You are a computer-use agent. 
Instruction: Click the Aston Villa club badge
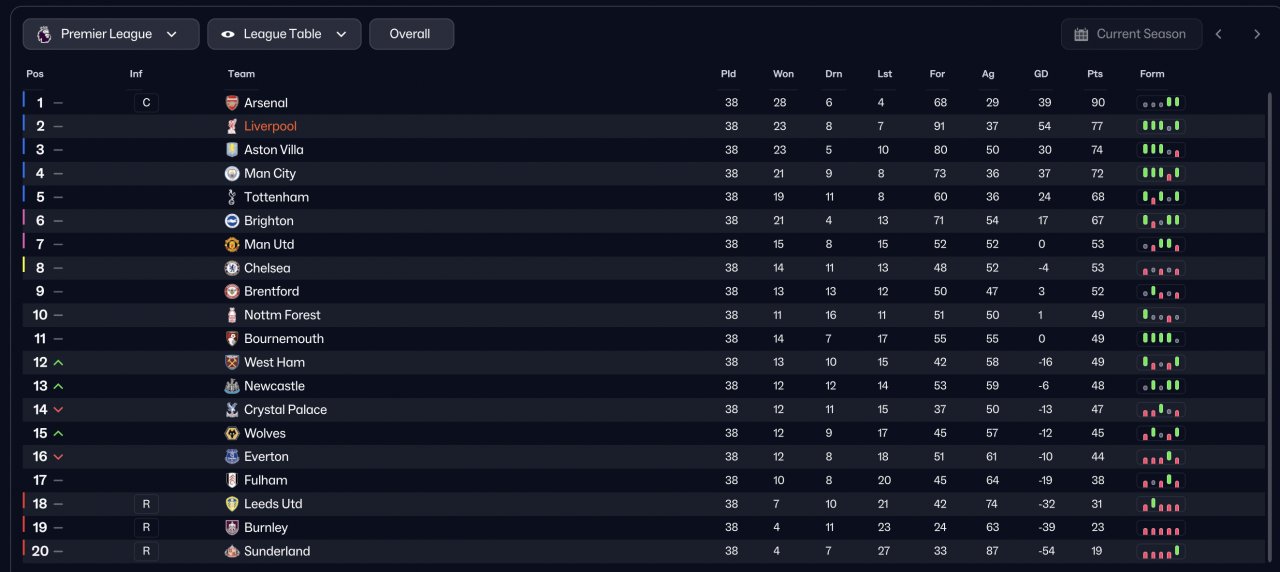pyautogui.click(x=232, y=150)
